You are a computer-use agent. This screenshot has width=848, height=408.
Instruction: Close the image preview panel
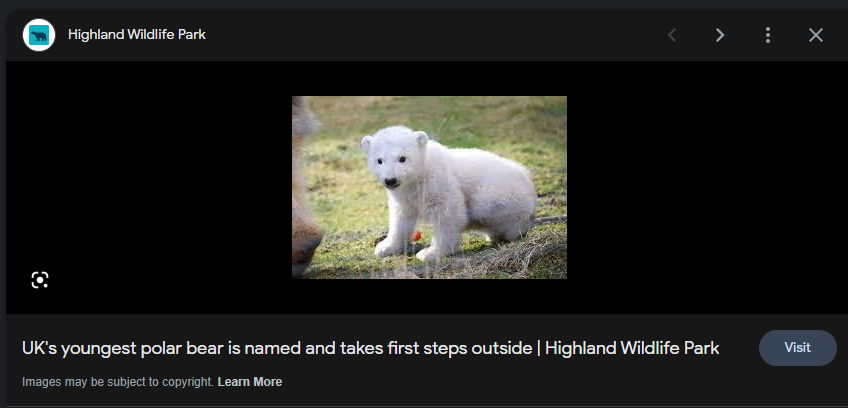click(x=816, y=35)
